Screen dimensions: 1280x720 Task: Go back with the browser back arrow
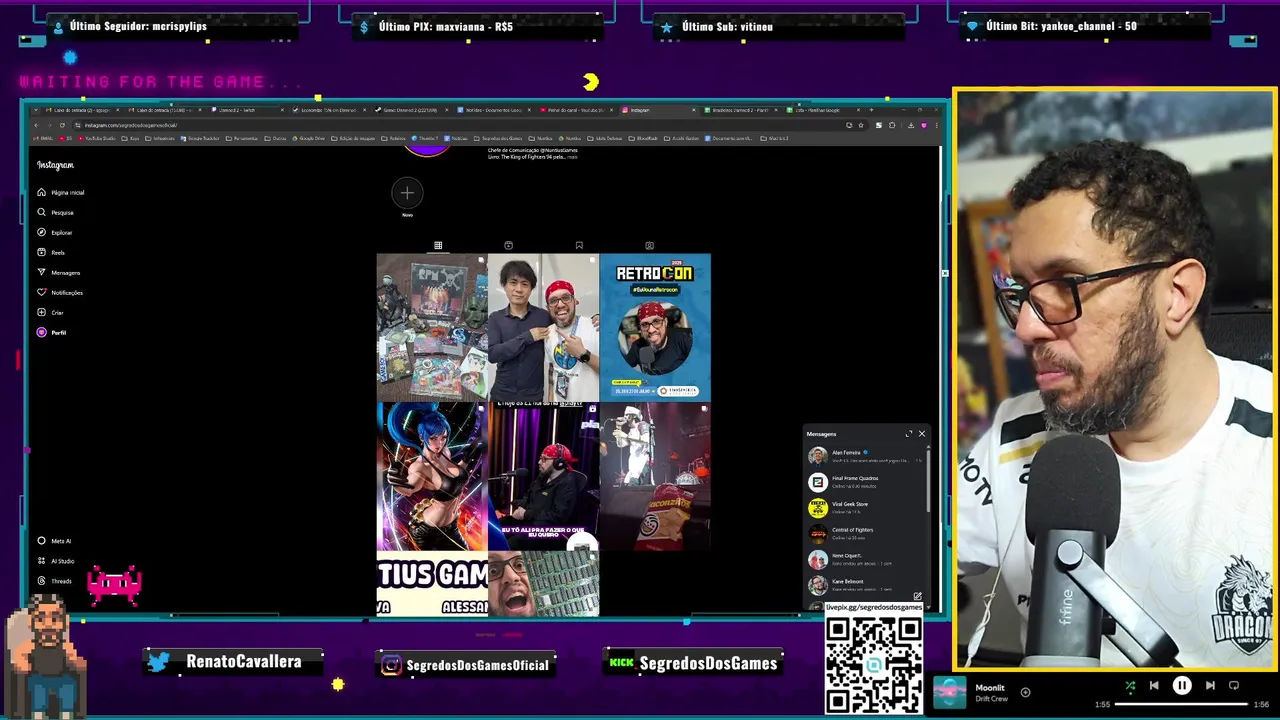pos(36,125)
